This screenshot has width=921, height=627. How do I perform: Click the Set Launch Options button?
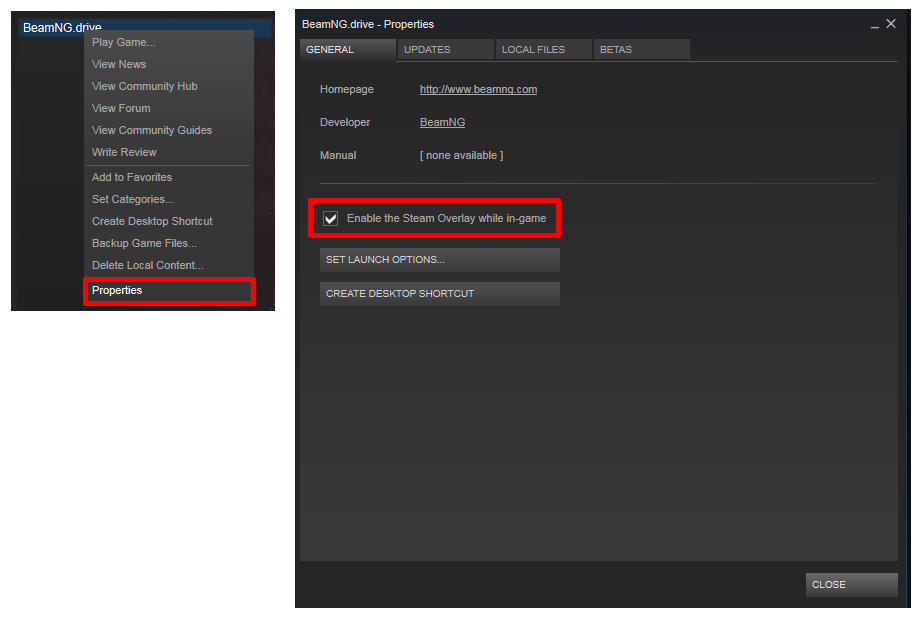(x=439, y=260)
